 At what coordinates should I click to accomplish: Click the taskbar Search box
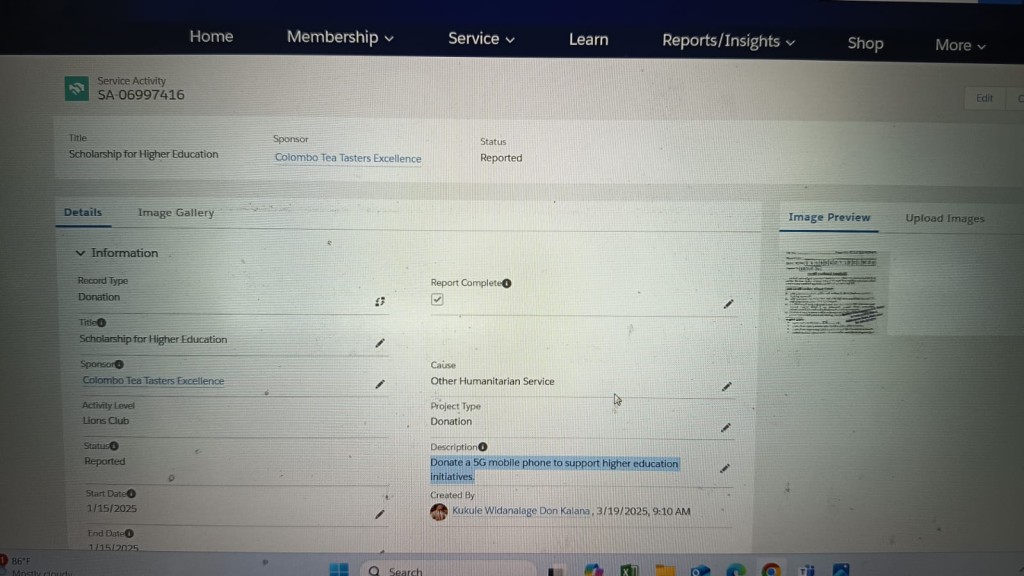tap(448, 570)
